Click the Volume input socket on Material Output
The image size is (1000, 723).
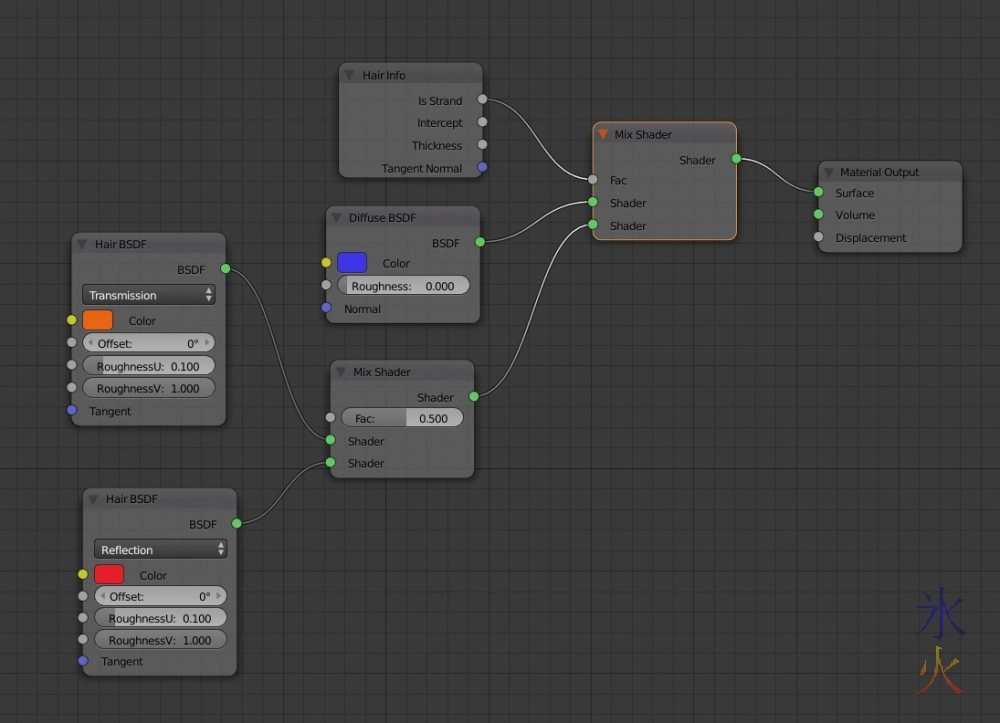click(x=818, y=215)
